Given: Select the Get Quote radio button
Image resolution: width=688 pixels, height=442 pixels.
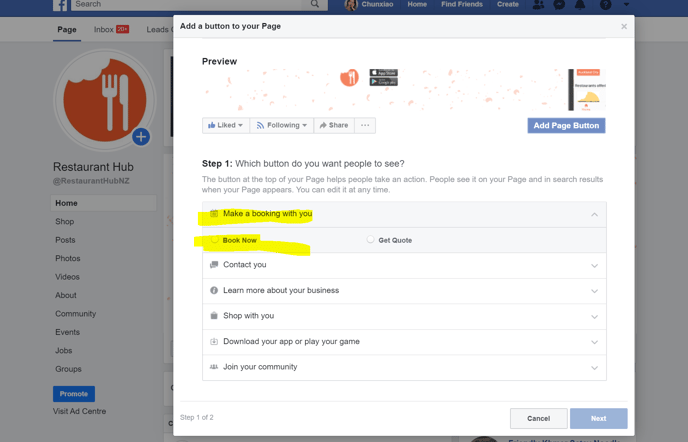Looking at the screenshot, I should coord(370,240).
